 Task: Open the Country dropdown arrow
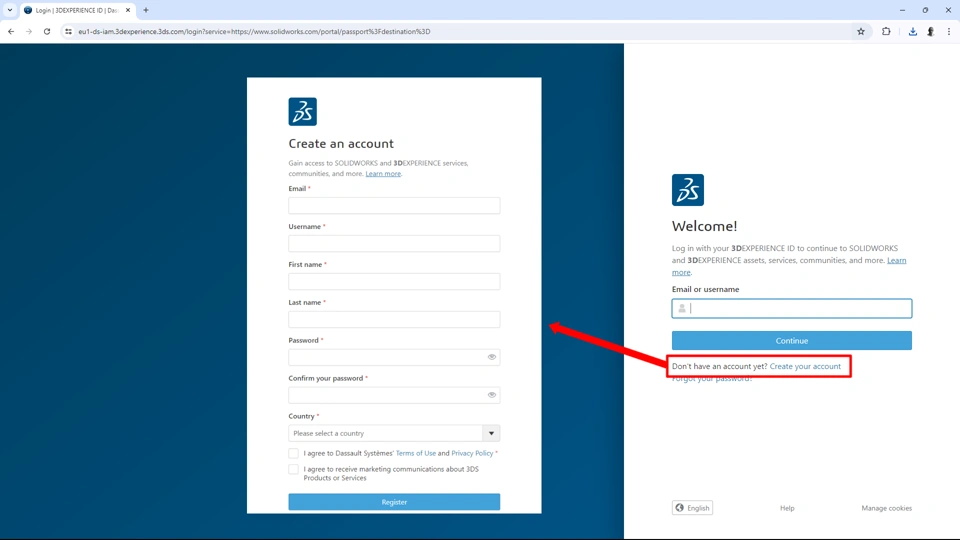[491, 433]
